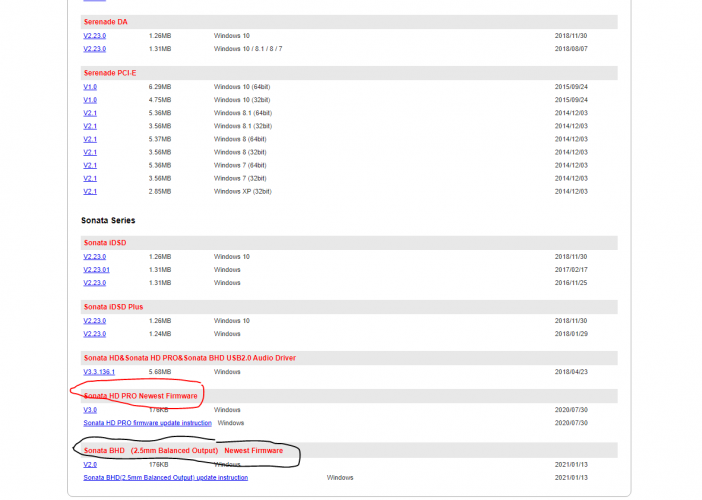Click the V2.23.01 Sonata iDSD link
702x500 pixels.
click(x=96, y=269)
